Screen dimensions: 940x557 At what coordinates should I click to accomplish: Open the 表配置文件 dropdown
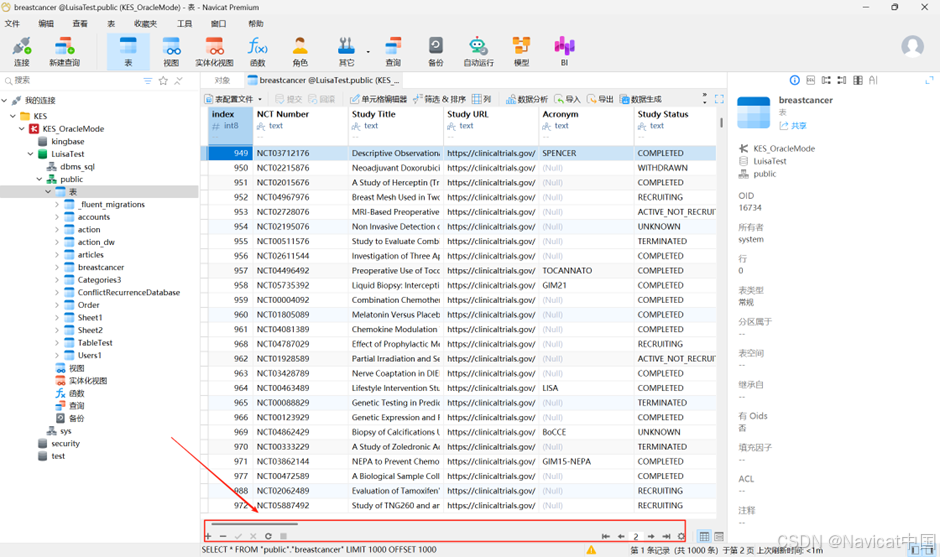tap(233, 99)
